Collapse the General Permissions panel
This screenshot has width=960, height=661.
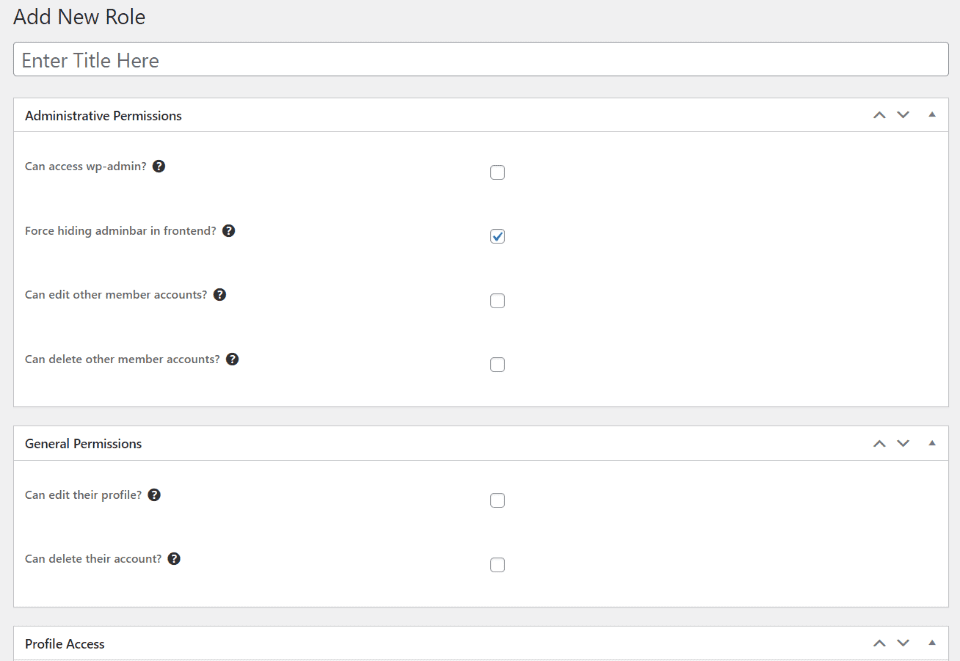click(x=932, y=443)
